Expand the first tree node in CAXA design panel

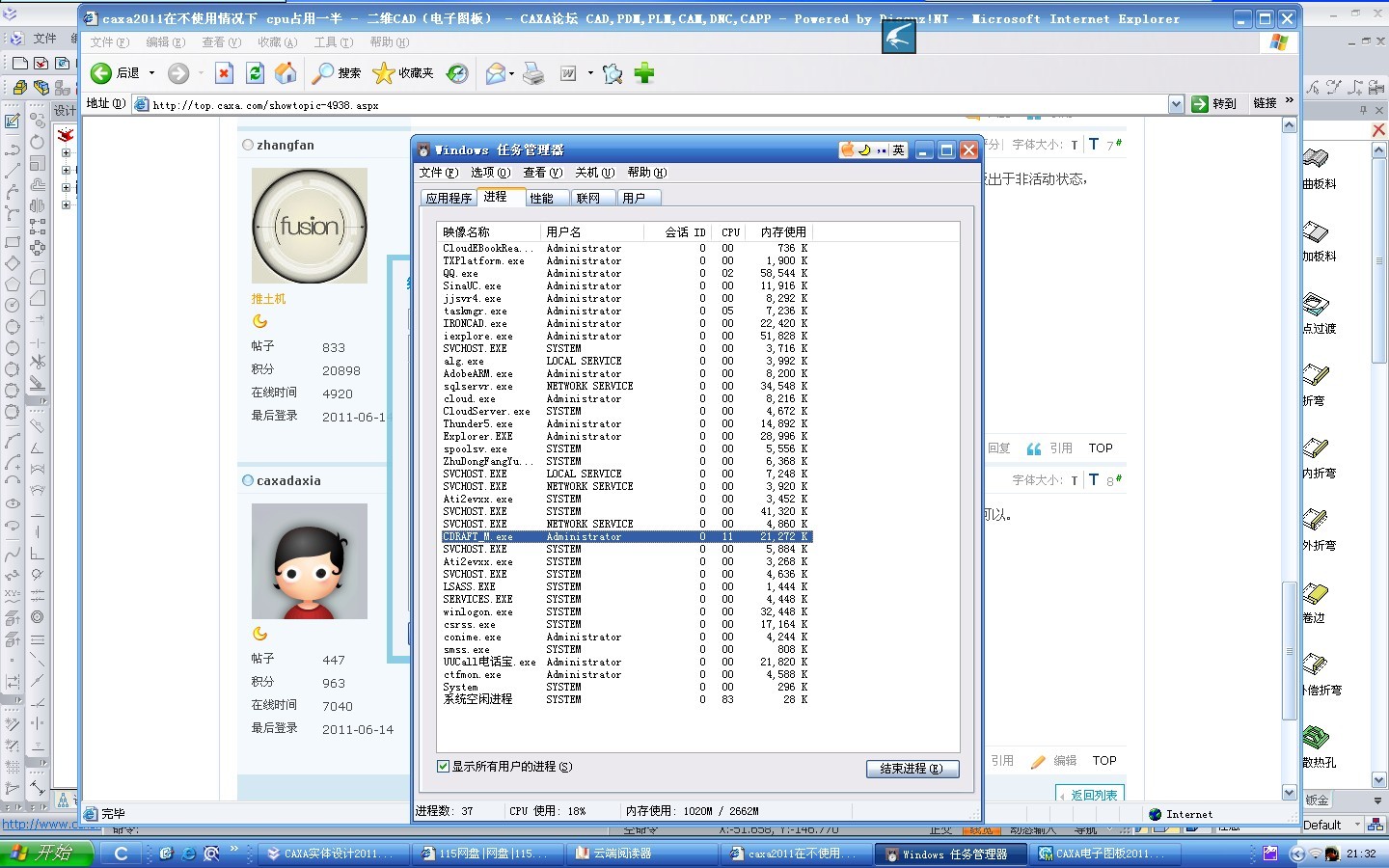66,152
